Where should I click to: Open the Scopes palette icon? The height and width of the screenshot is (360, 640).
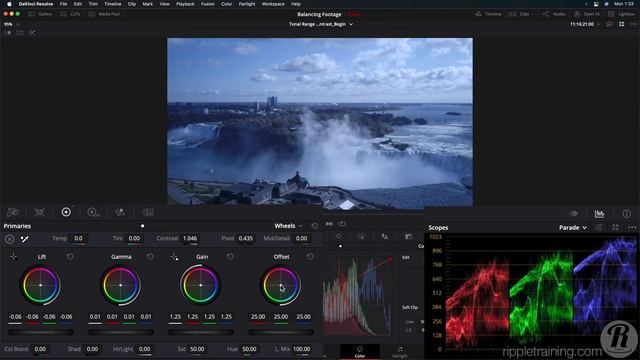(599, 213)
